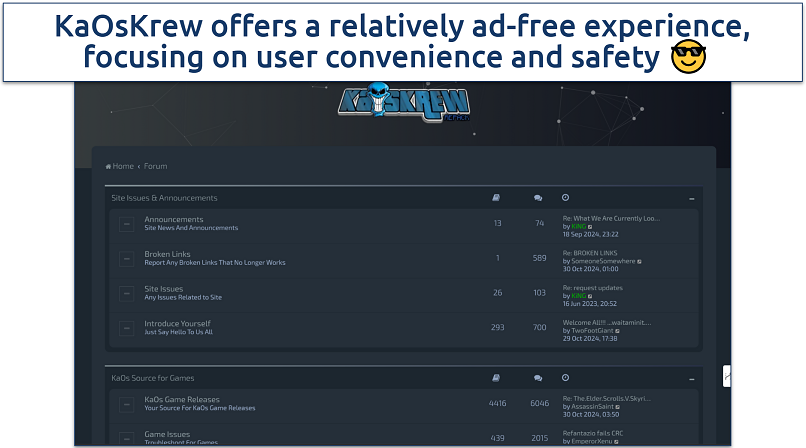Open Site Issues & Announcements category link
Image resolution: width=806 pixels, height=448 pixels.
click(x=164, y=198)
